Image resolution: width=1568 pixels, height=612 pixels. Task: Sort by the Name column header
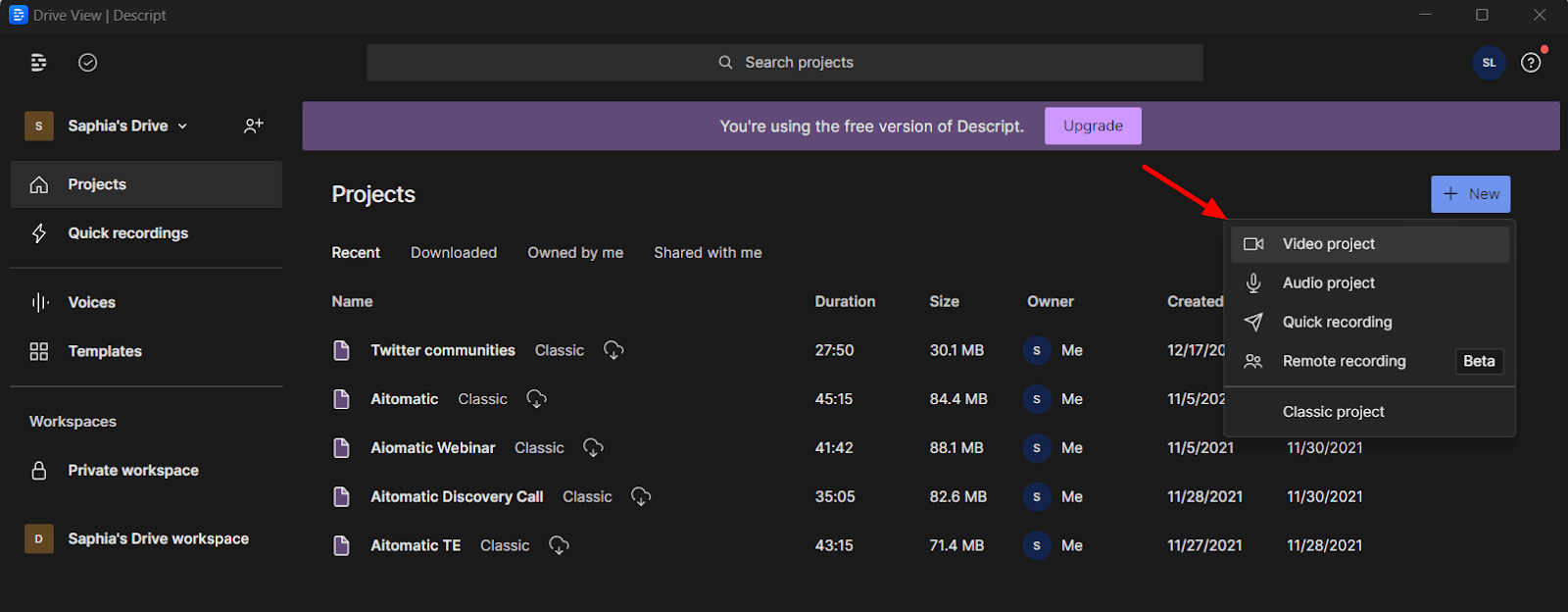click(x=352, y=302)
